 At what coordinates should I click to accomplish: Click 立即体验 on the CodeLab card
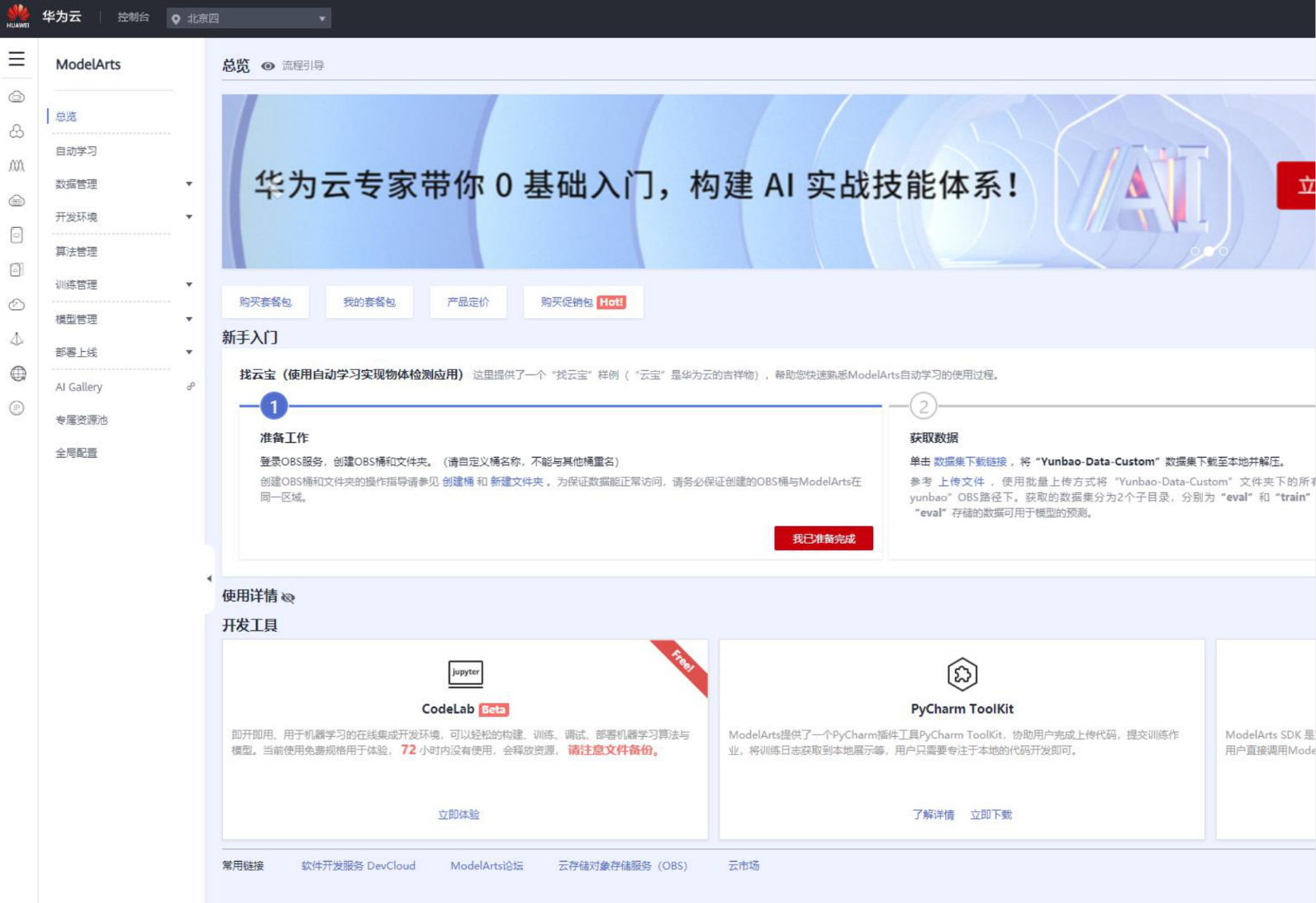tap(458, 815)
